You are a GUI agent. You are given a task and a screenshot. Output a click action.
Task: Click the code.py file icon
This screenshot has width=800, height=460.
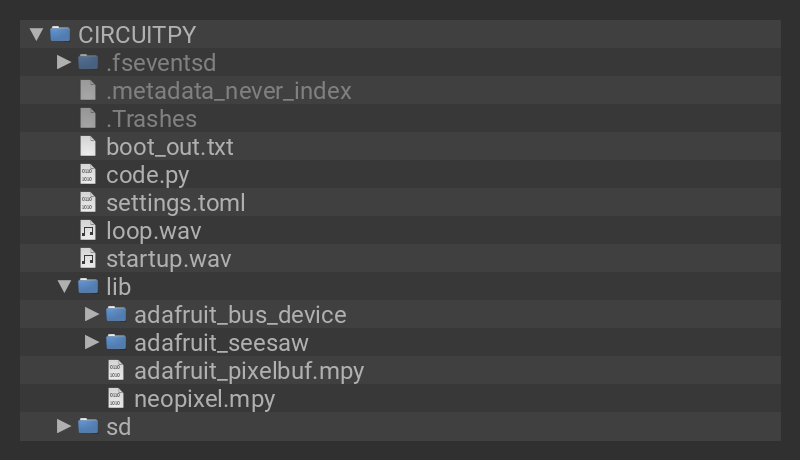tap(88, 175)
